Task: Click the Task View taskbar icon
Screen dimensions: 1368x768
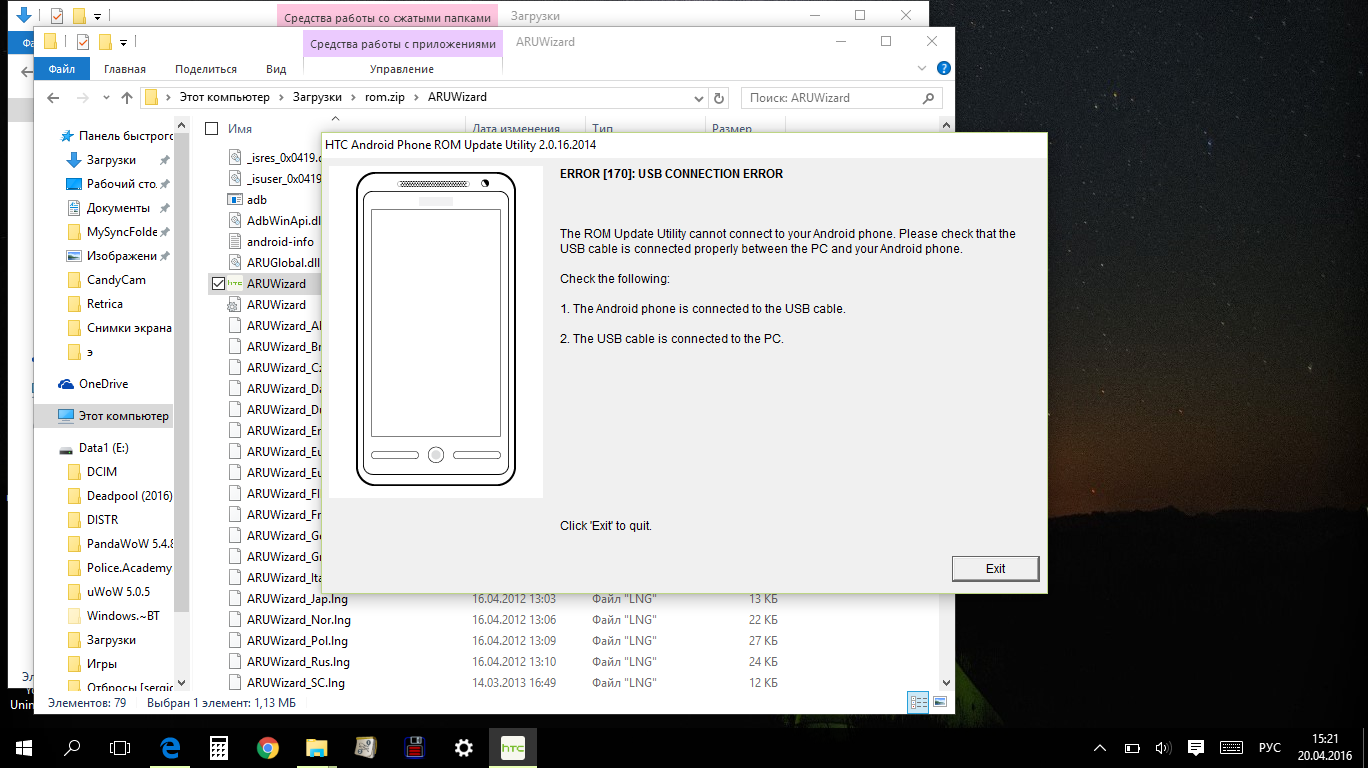Action: coord(120,747)
